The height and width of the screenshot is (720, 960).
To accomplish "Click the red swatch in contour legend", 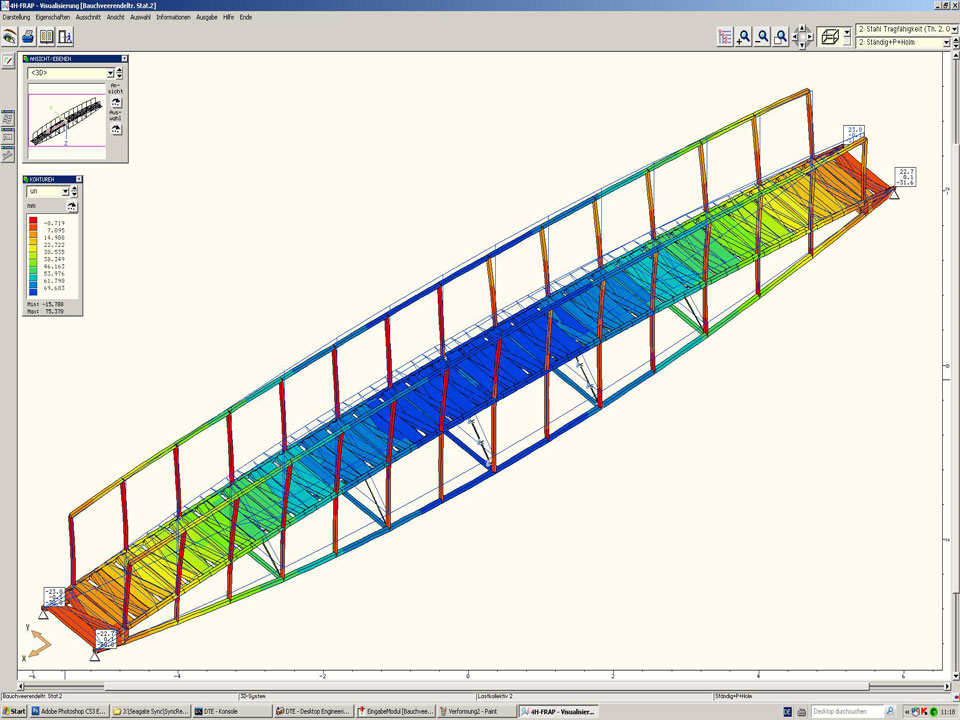I will [33, 222].
